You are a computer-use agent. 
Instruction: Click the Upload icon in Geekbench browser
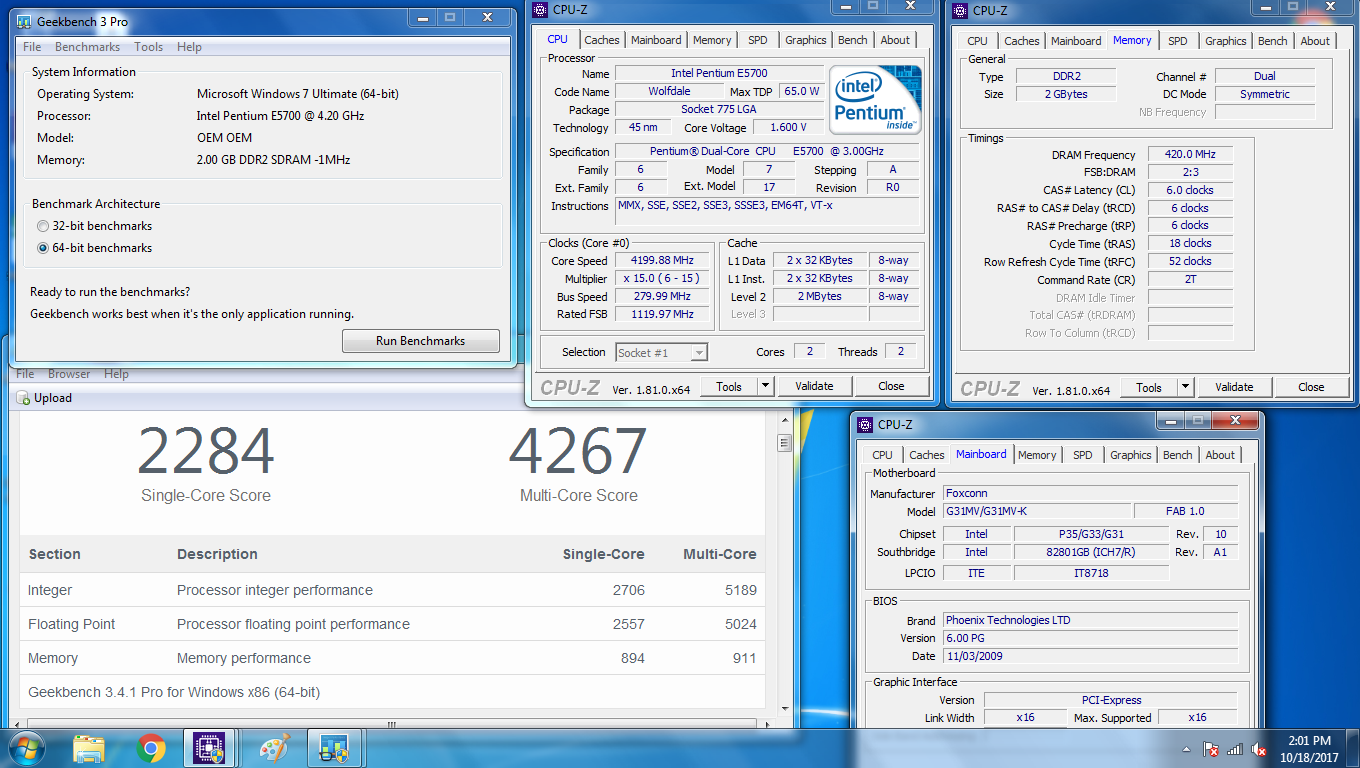[24, 398]
